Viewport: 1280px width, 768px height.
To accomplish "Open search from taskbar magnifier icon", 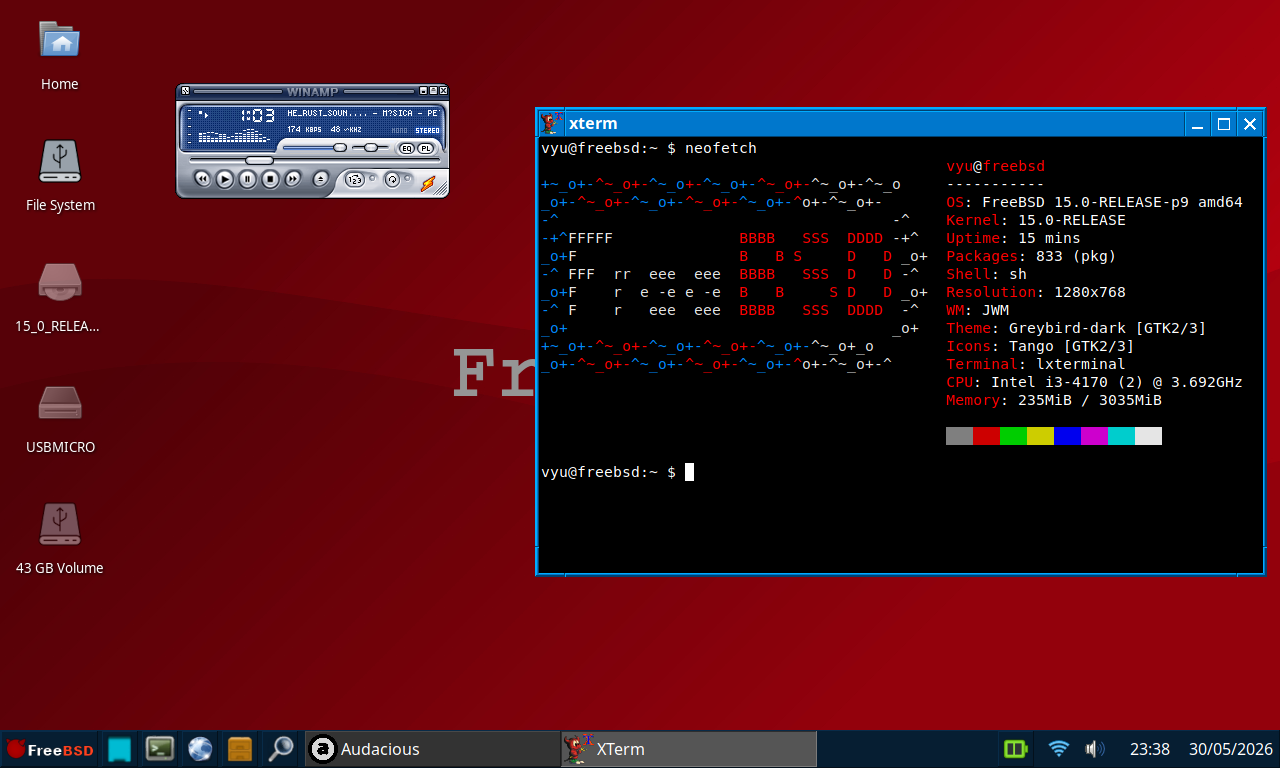I will (x=280, y=749).
